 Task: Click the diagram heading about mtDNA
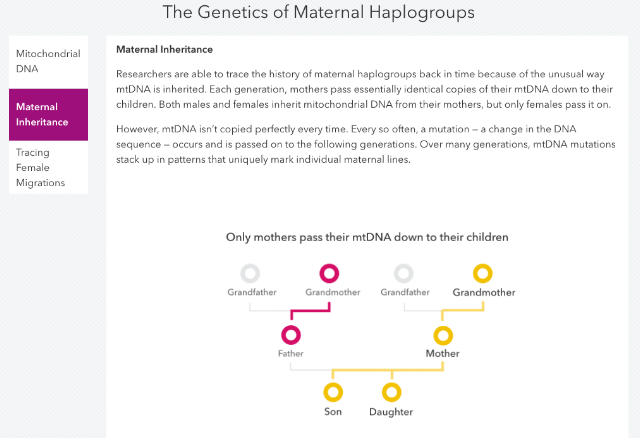pos(367,237)
